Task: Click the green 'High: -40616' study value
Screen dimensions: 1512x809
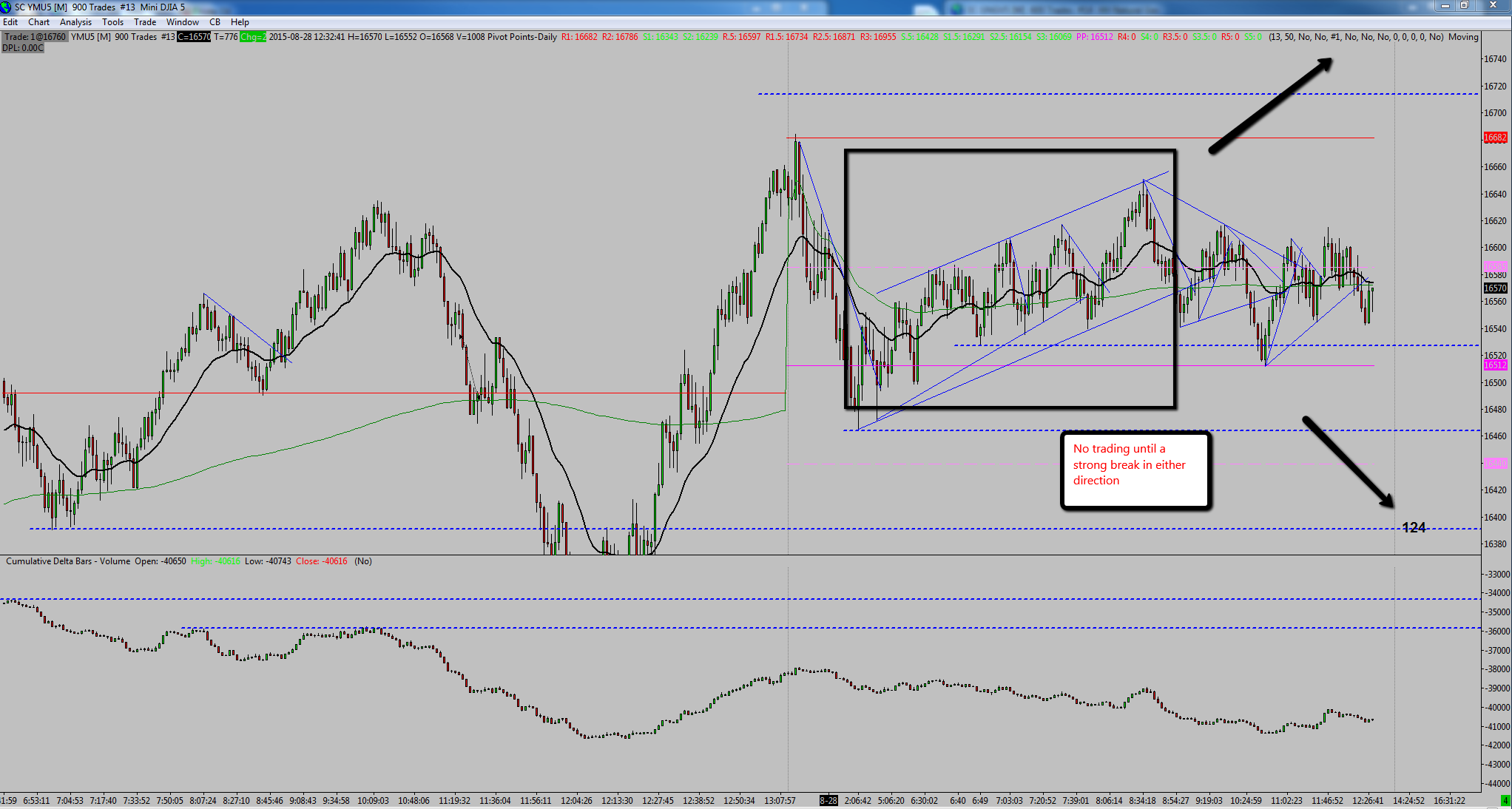Action: (x=215, y=561)
